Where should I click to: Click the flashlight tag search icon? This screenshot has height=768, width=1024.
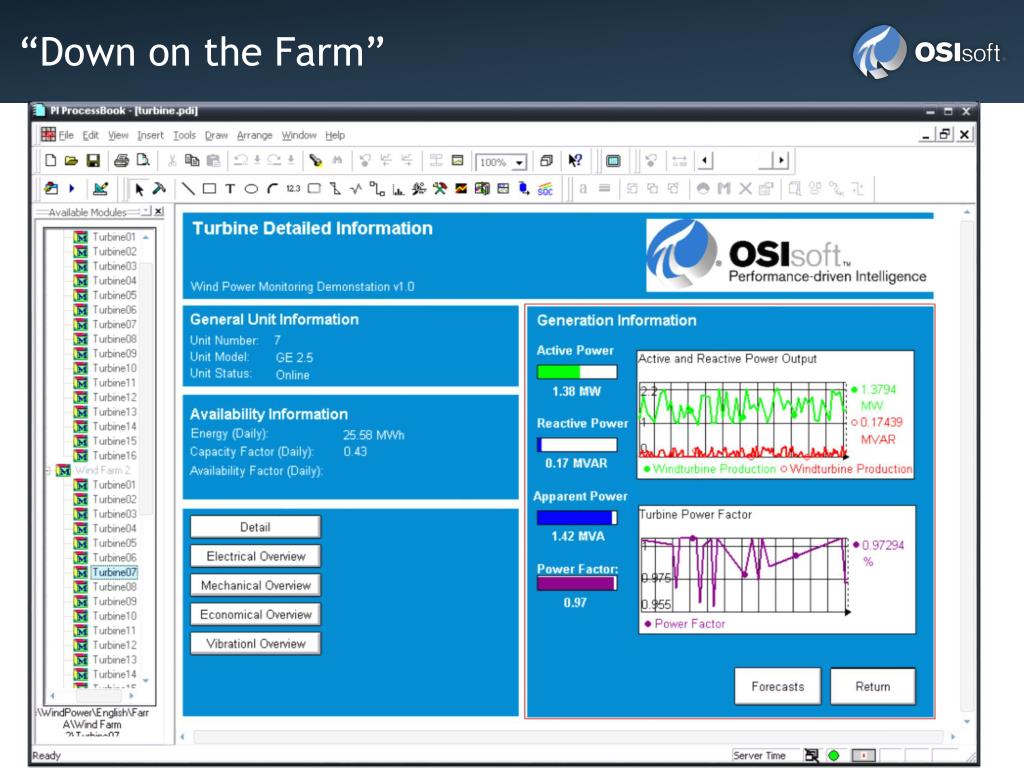coord(315,160)
